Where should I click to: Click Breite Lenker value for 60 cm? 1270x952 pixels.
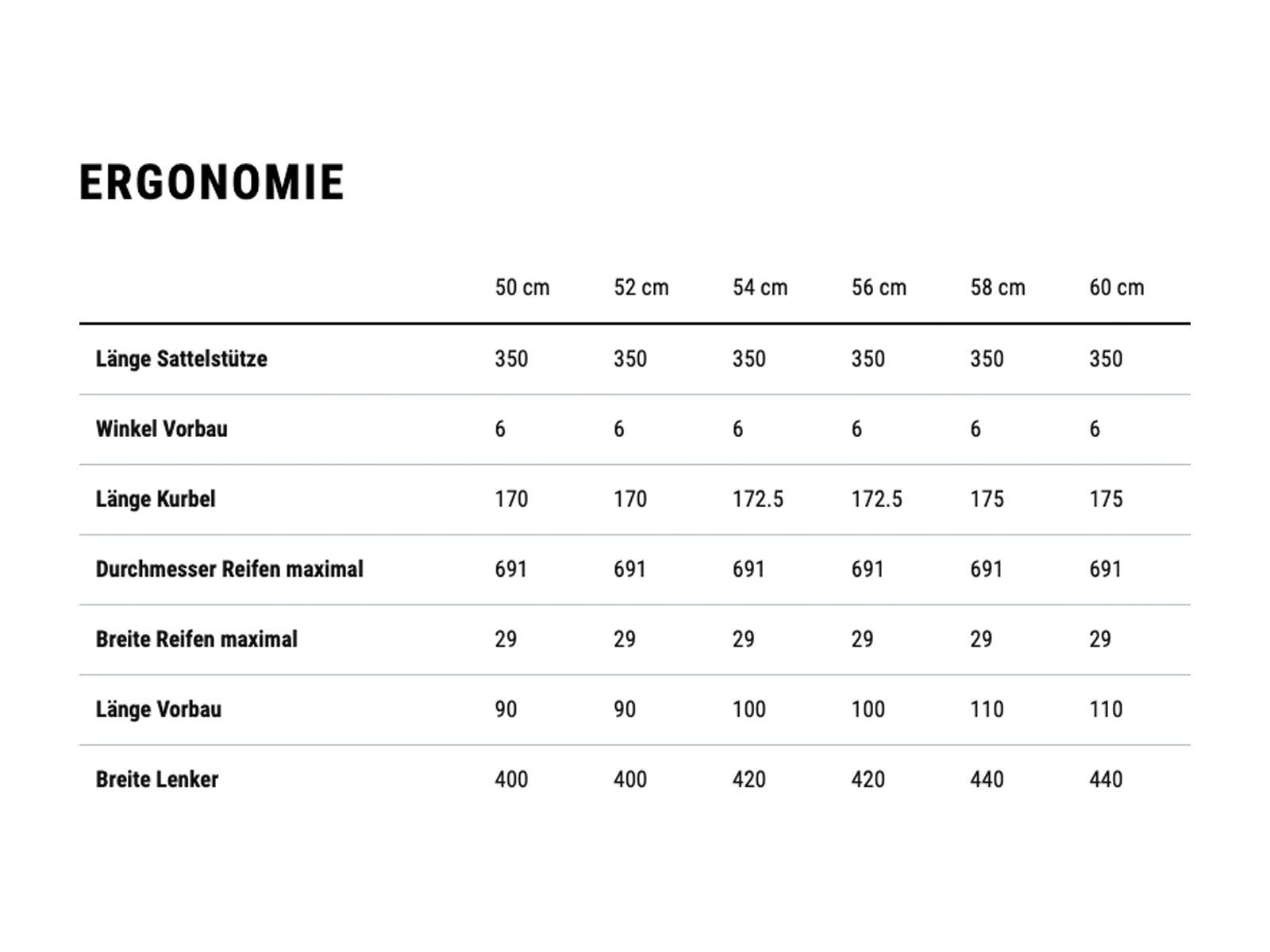(x=1106, y=779)
